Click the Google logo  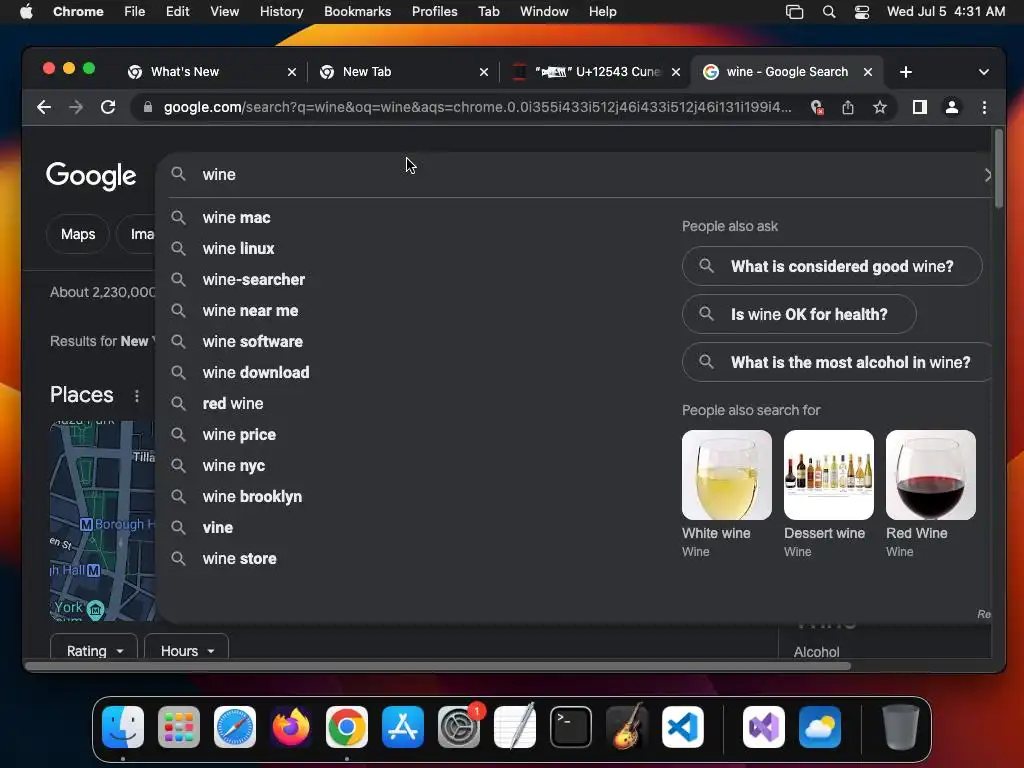tap(91, 175)
